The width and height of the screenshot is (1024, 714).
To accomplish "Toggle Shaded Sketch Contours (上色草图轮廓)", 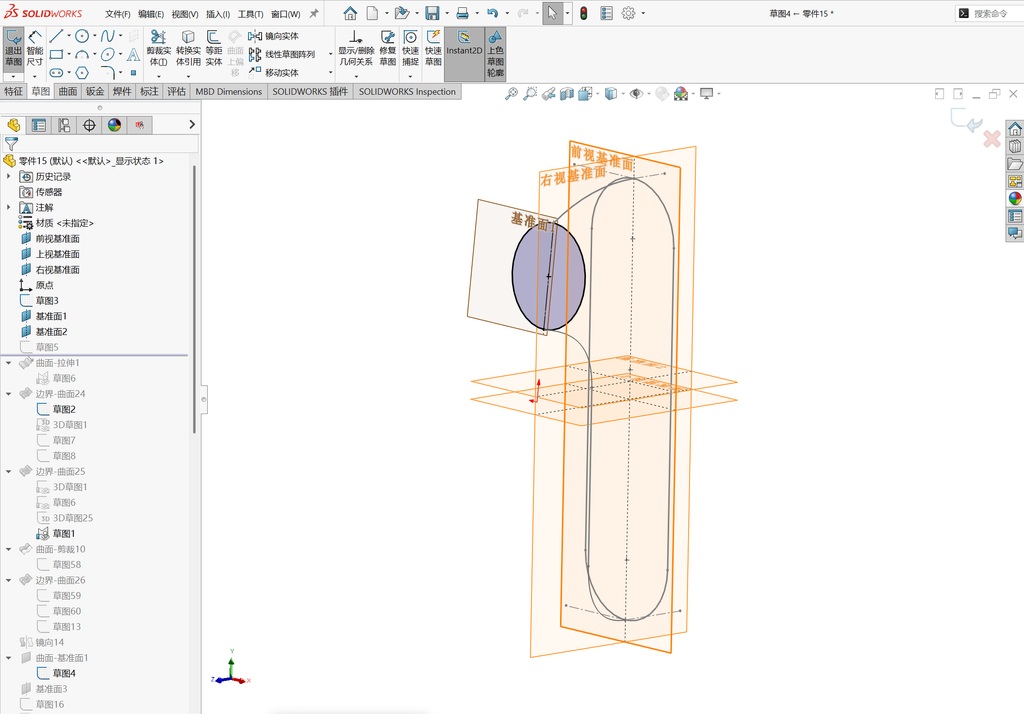I will 495,54.
